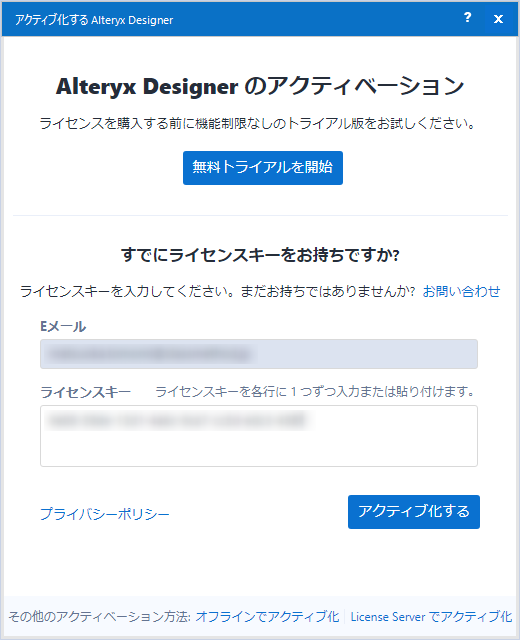The image size is (520, 640).
Task: Click the hint about entering one key per line
Action: pos(315,392)
